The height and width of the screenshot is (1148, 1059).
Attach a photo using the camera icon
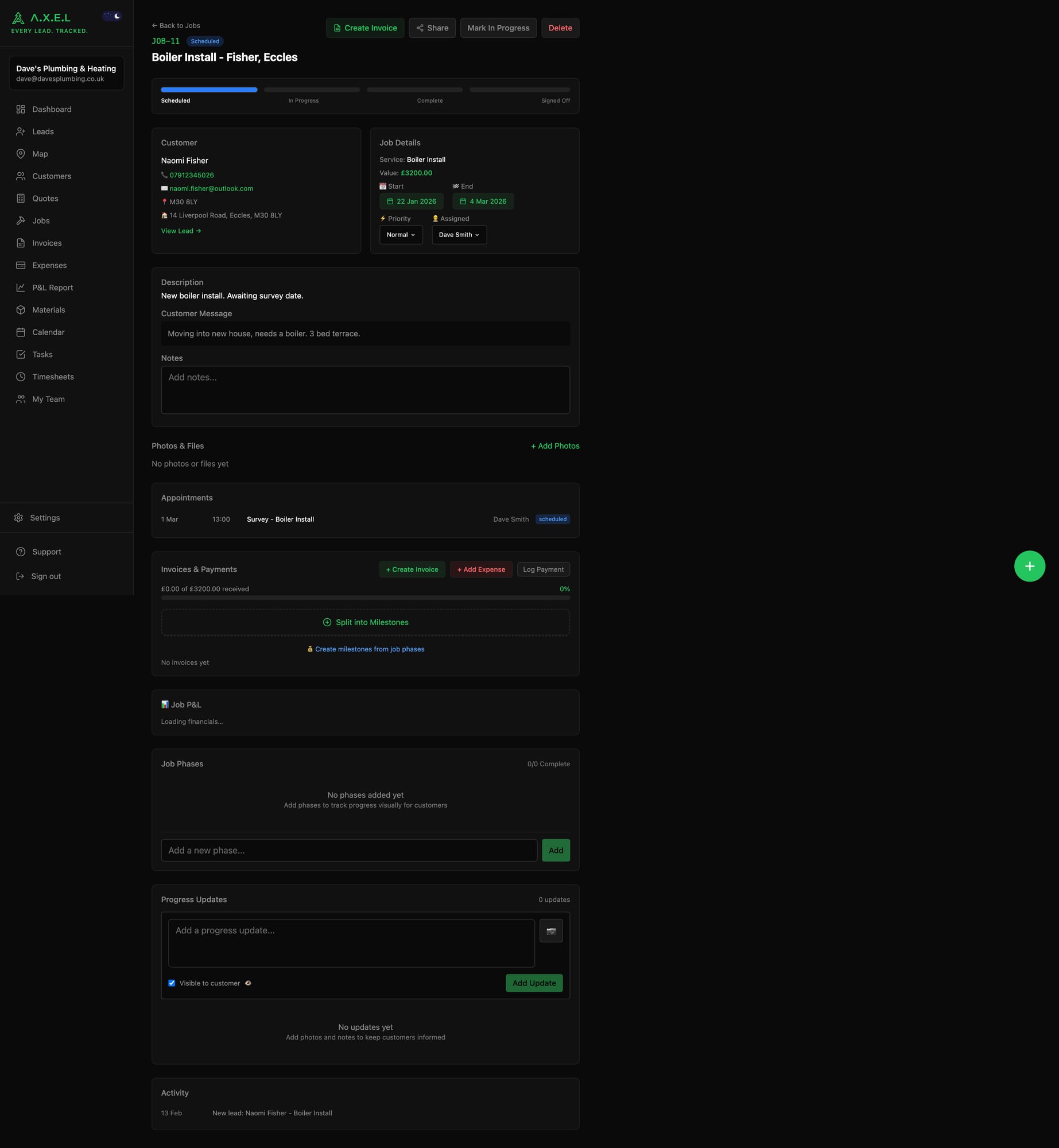tap(551, 930)
